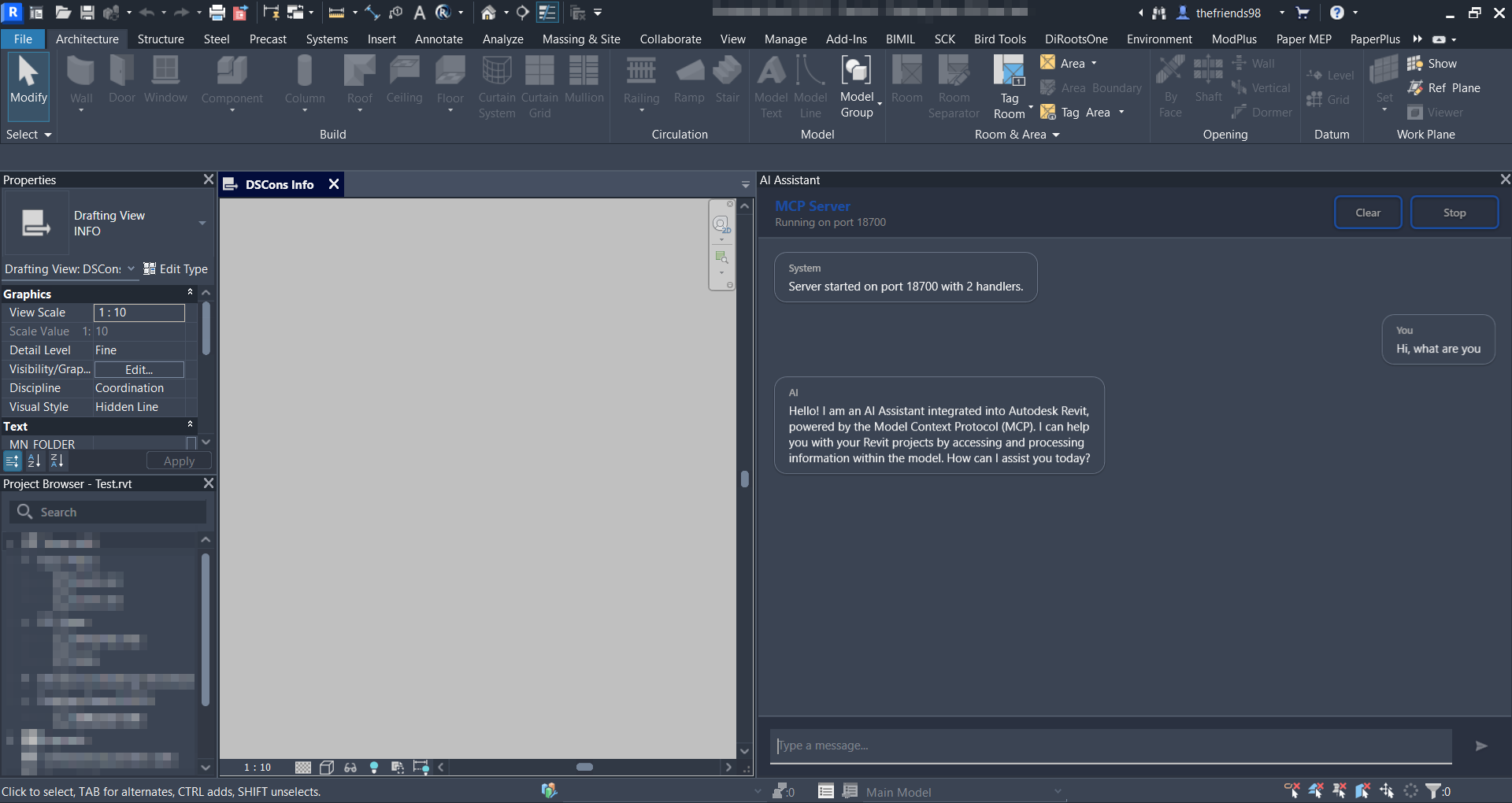Screen dimensions: 1512x803
Task: Toggle Select Links in the status bar
Action: pyautogui.click(x=1291, y=790)
